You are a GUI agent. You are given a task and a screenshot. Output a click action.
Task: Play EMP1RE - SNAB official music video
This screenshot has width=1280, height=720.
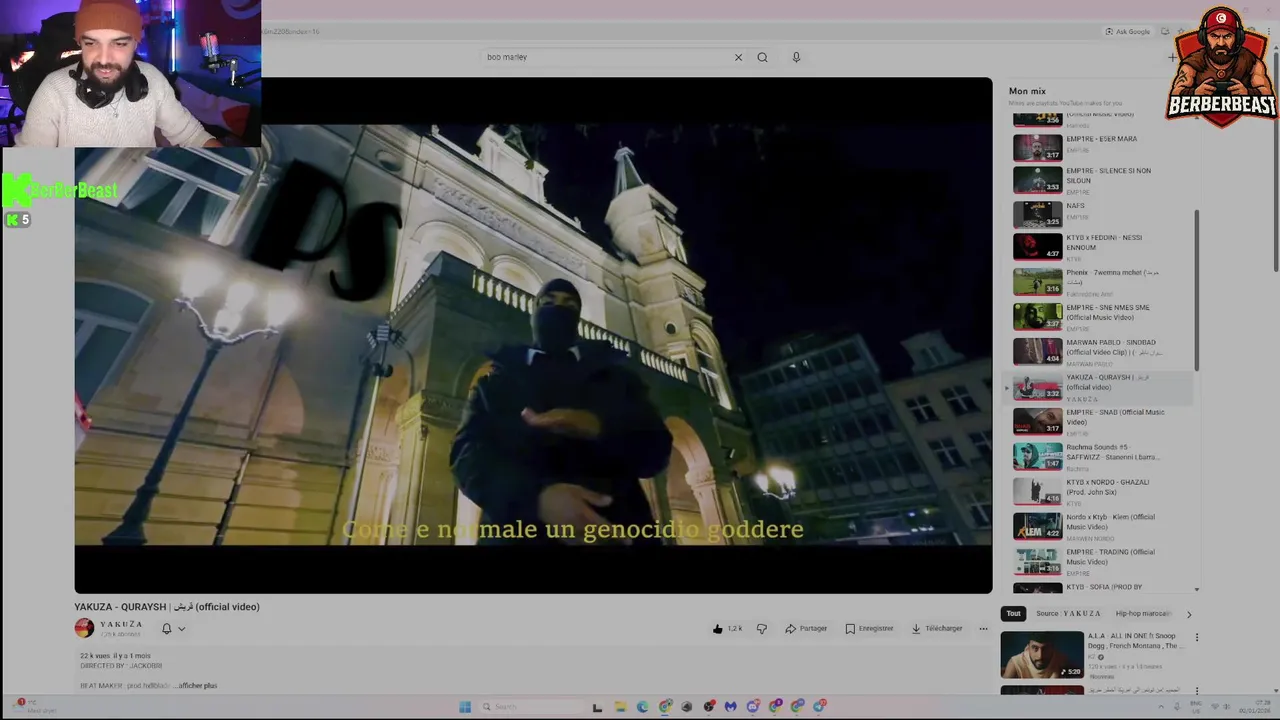1101,422
